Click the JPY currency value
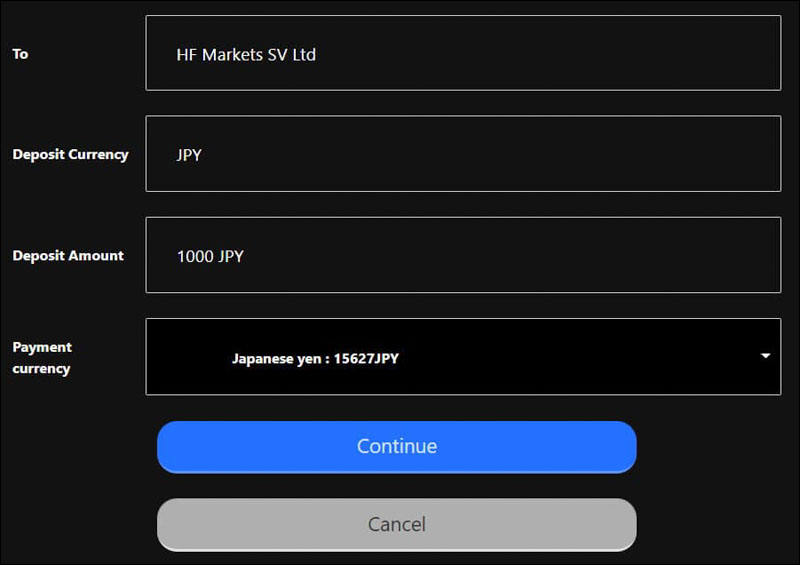The width and height of the screenshot is (800, 565). click(189, 155)
